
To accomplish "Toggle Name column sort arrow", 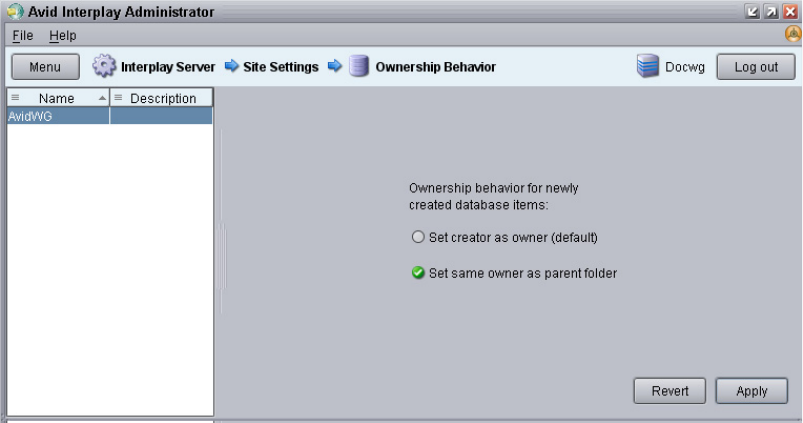I will (x=102, y=98).
